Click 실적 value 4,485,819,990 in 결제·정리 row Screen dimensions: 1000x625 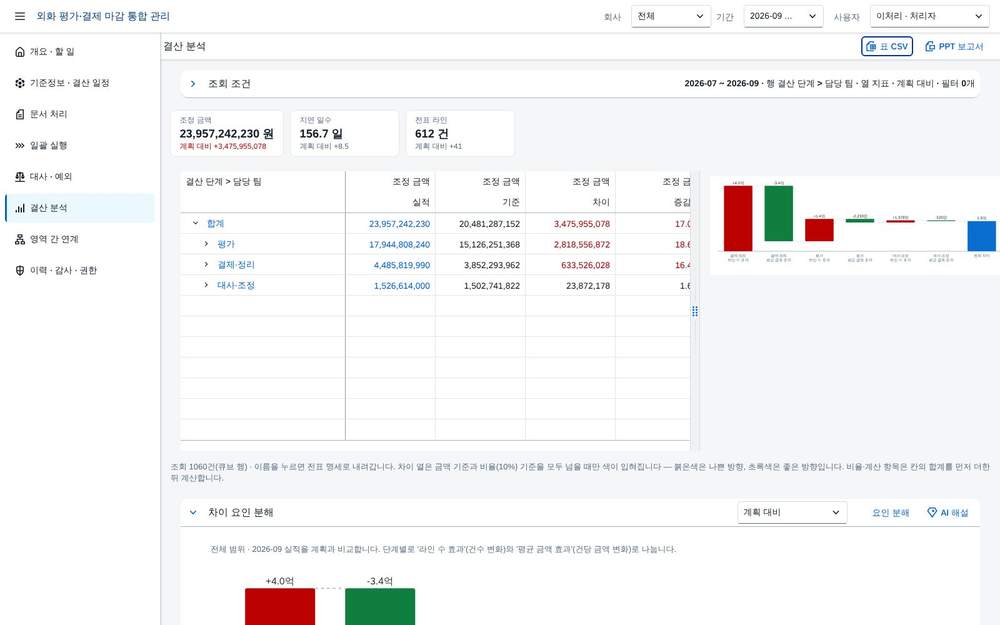(402, 265)
